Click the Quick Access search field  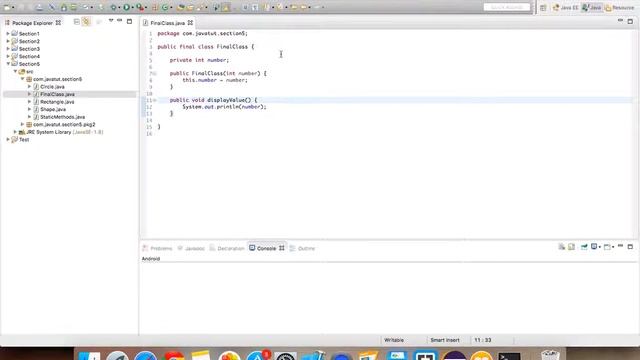point(507,7)
